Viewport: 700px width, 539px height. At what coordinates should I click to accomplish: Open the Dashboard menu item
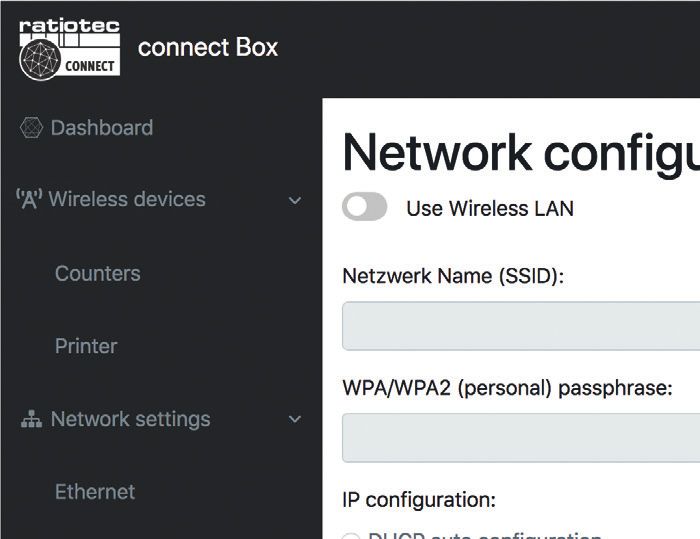point(102,128)
